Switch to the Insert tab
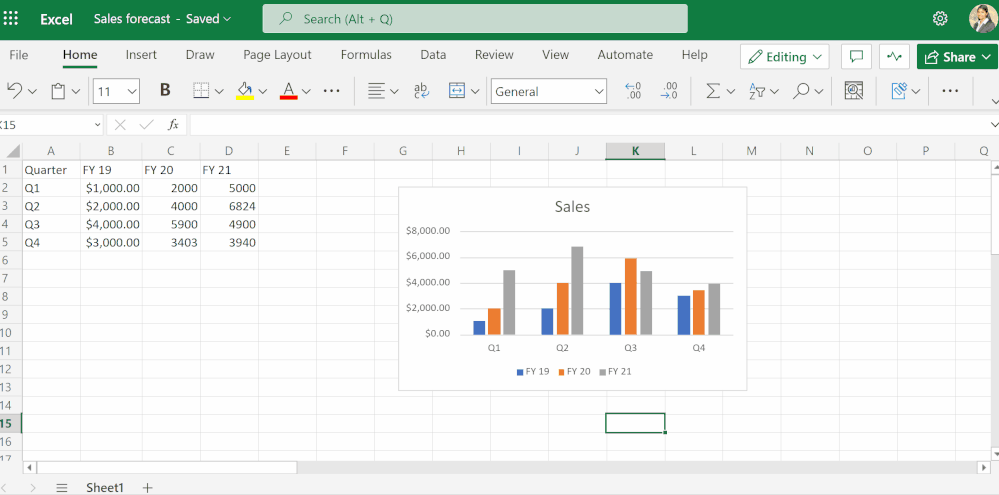This screenshot has width=999, height=495. (141, 55)
